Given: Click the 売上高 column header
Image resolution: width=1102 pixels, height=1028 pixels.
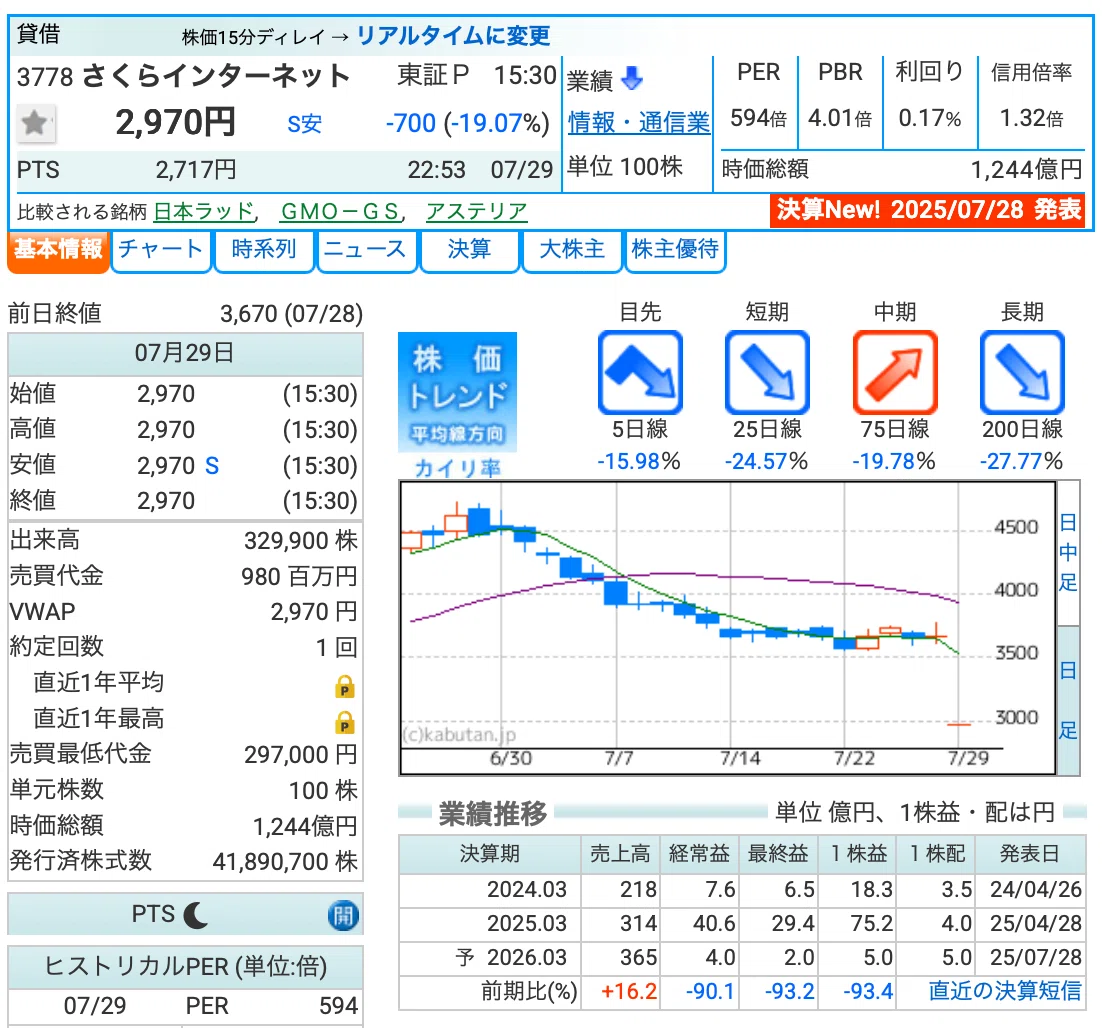Looking at the screenshot, I should coord(620,854).
